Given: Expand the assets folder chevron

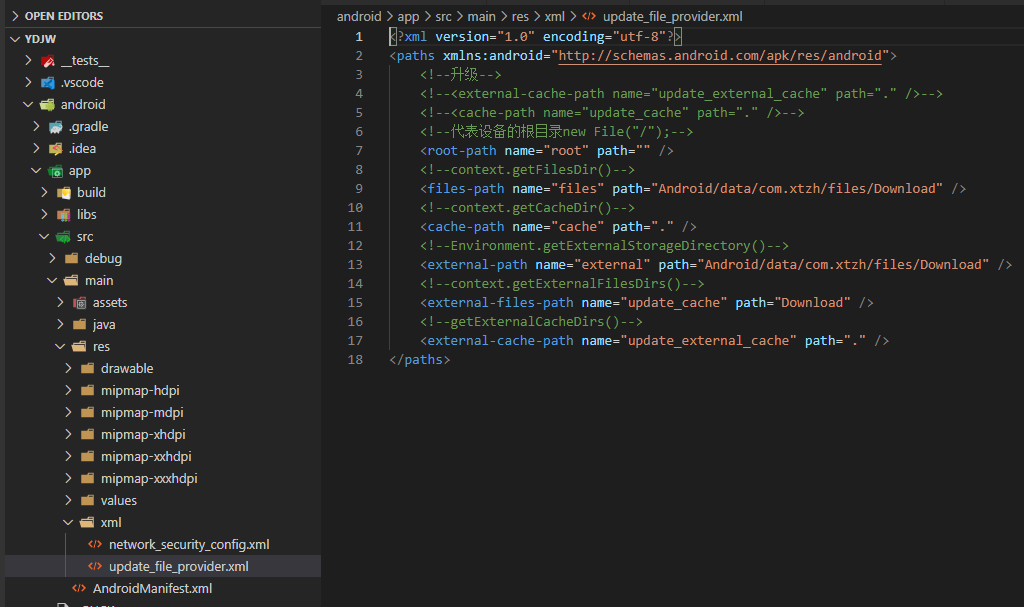Looking at the screenshot, I should [61, 302].
